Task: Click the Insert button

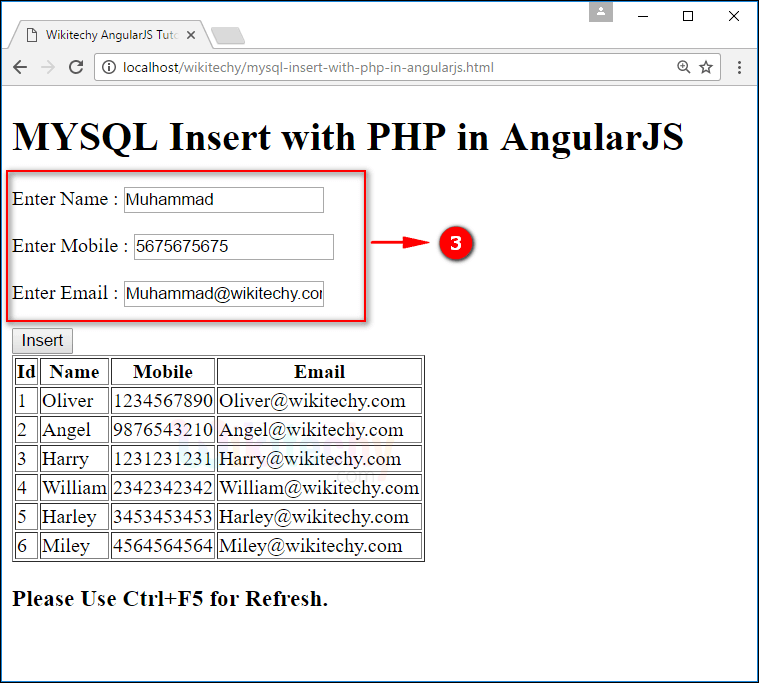Action: coord(42,340)
